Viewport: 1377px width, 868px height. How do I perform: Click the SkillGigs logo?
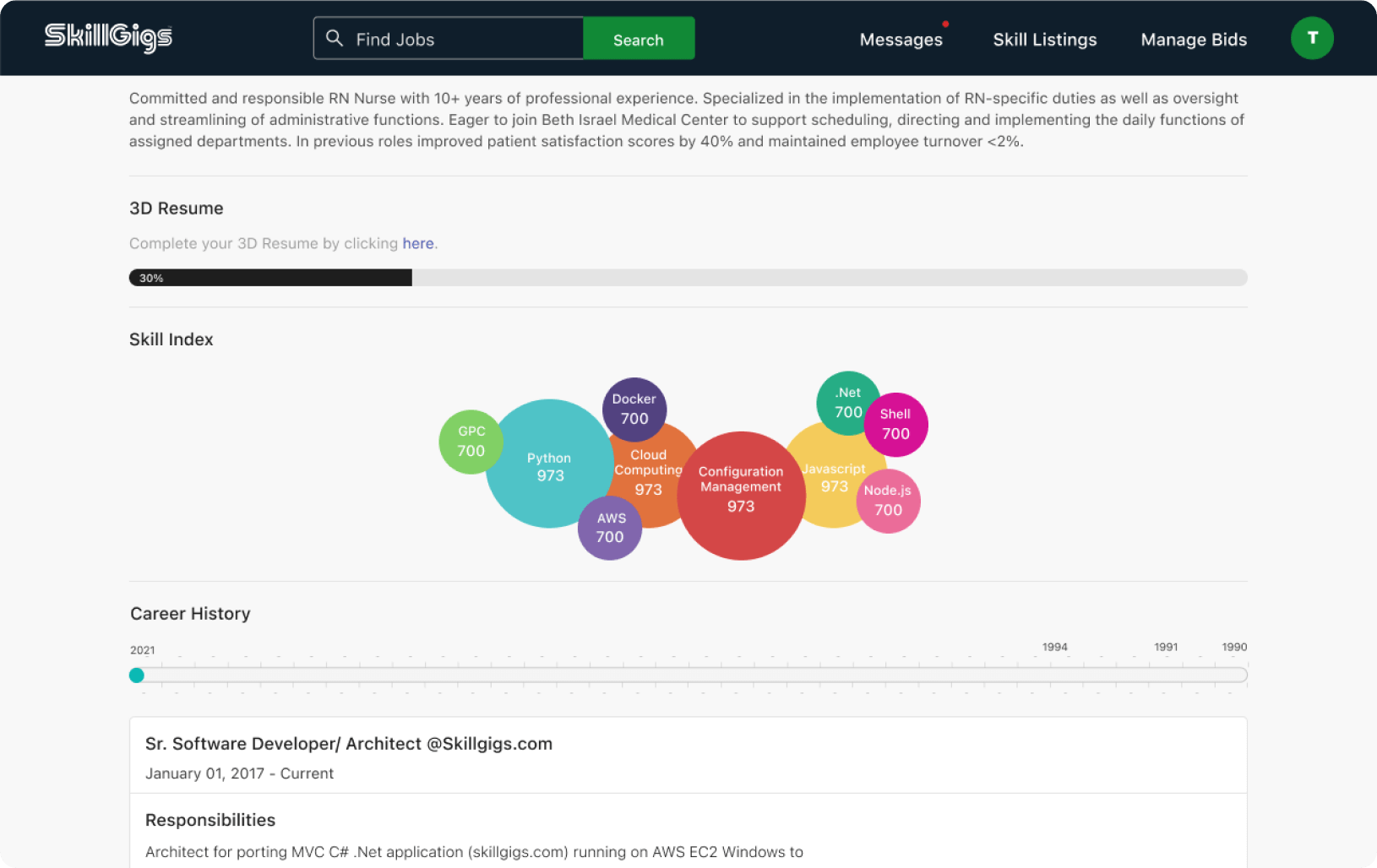pos(108,37)
